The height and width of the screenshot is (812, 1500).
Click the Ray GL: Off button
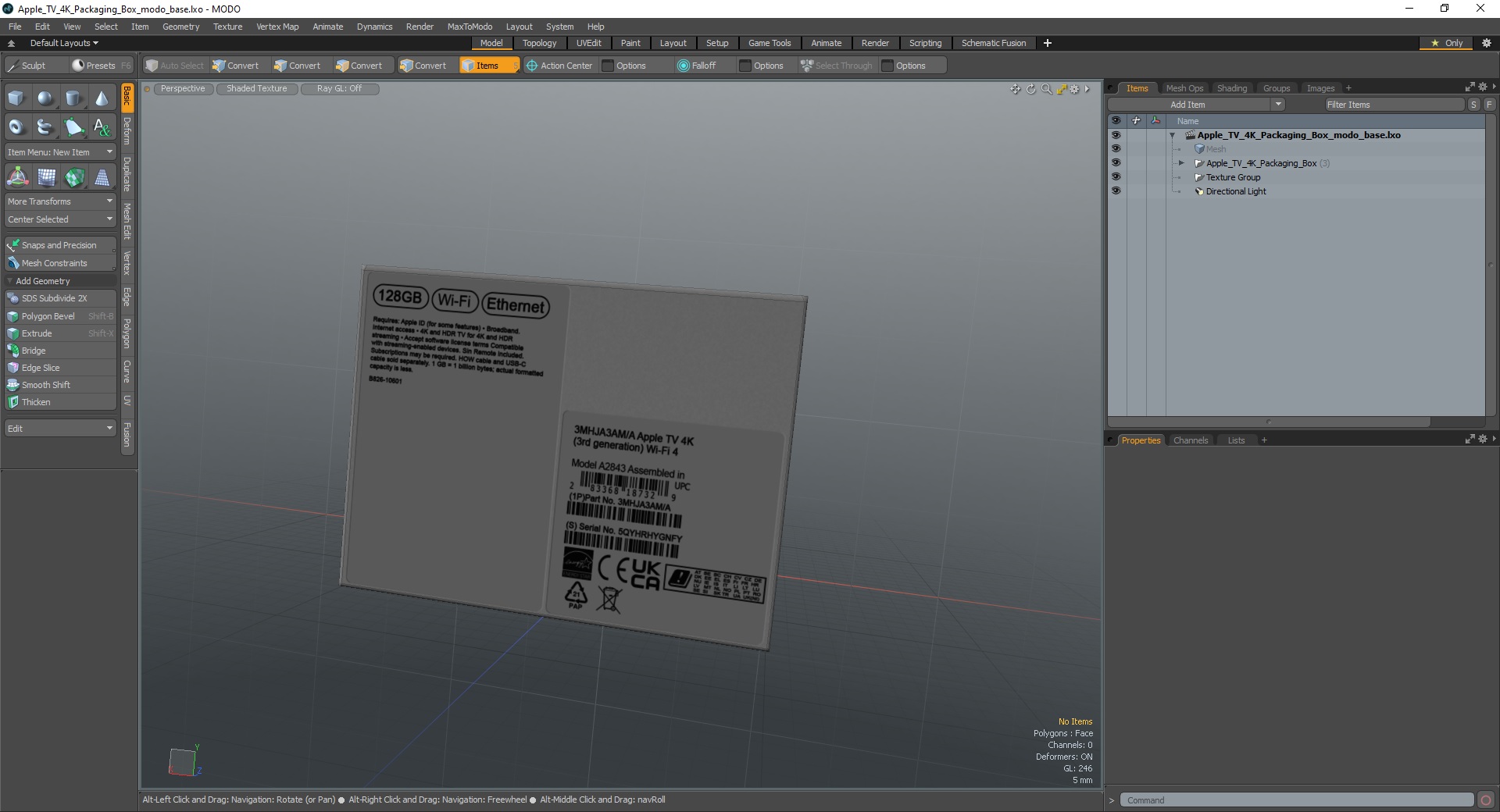(339, 89)
